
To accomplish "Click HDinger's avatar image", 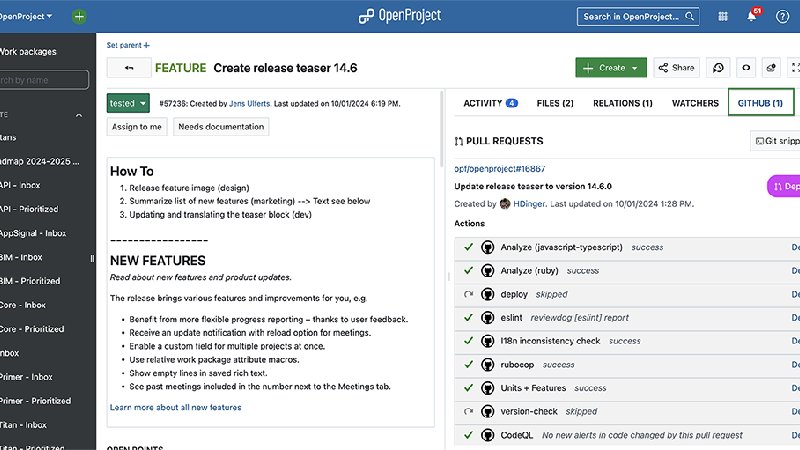I will click(x=505, y=204).
